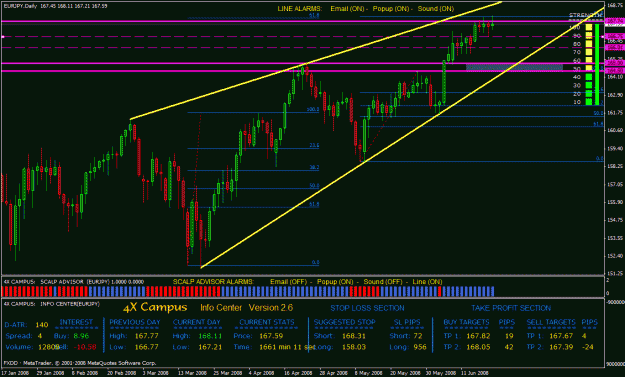Click the SL PIPS long value 956
The width and height of the screenshot is (625, 377).
click(420, 347)
